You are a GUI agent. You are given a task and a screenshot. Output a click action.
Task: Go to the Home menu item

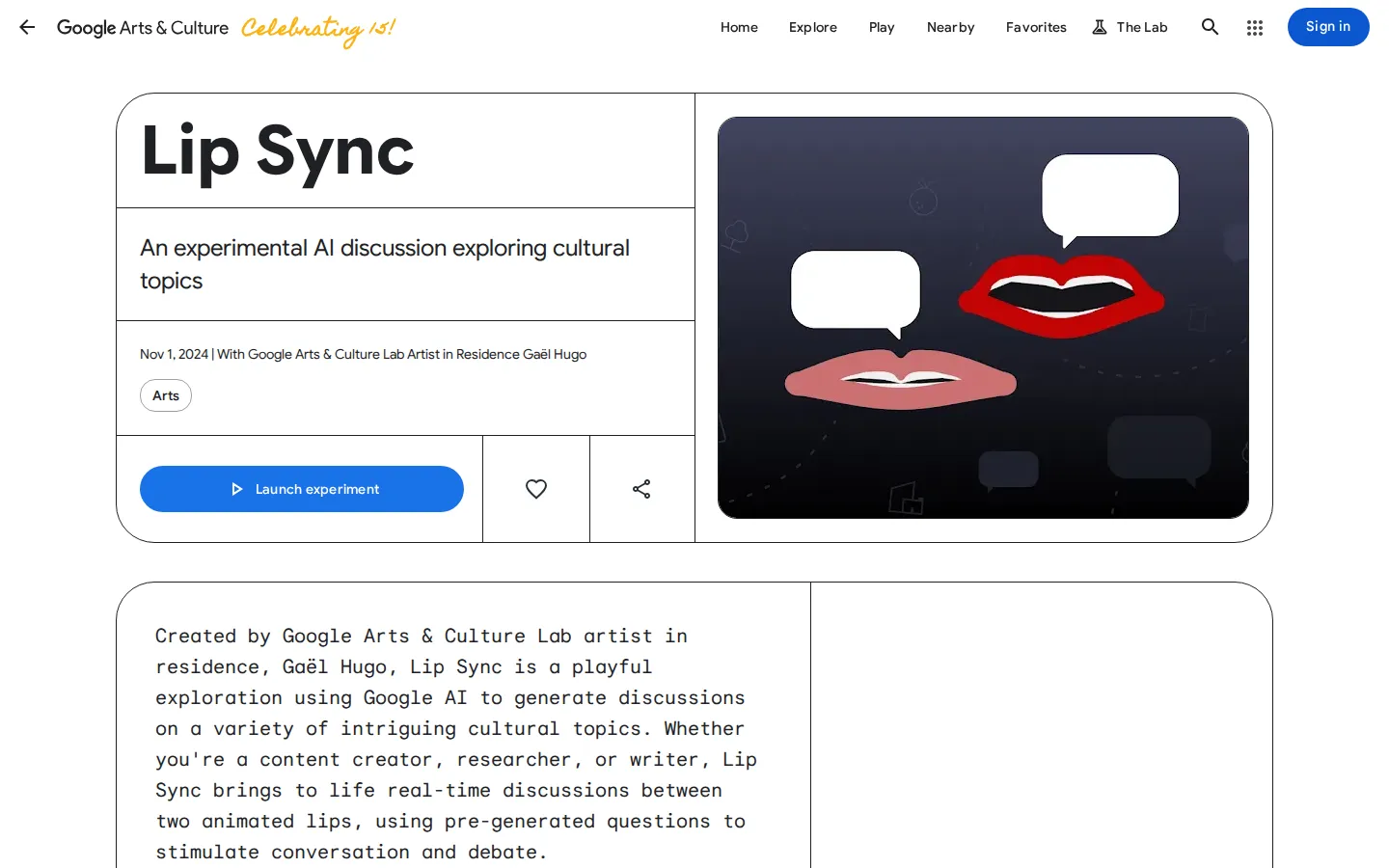pos(739,27)
